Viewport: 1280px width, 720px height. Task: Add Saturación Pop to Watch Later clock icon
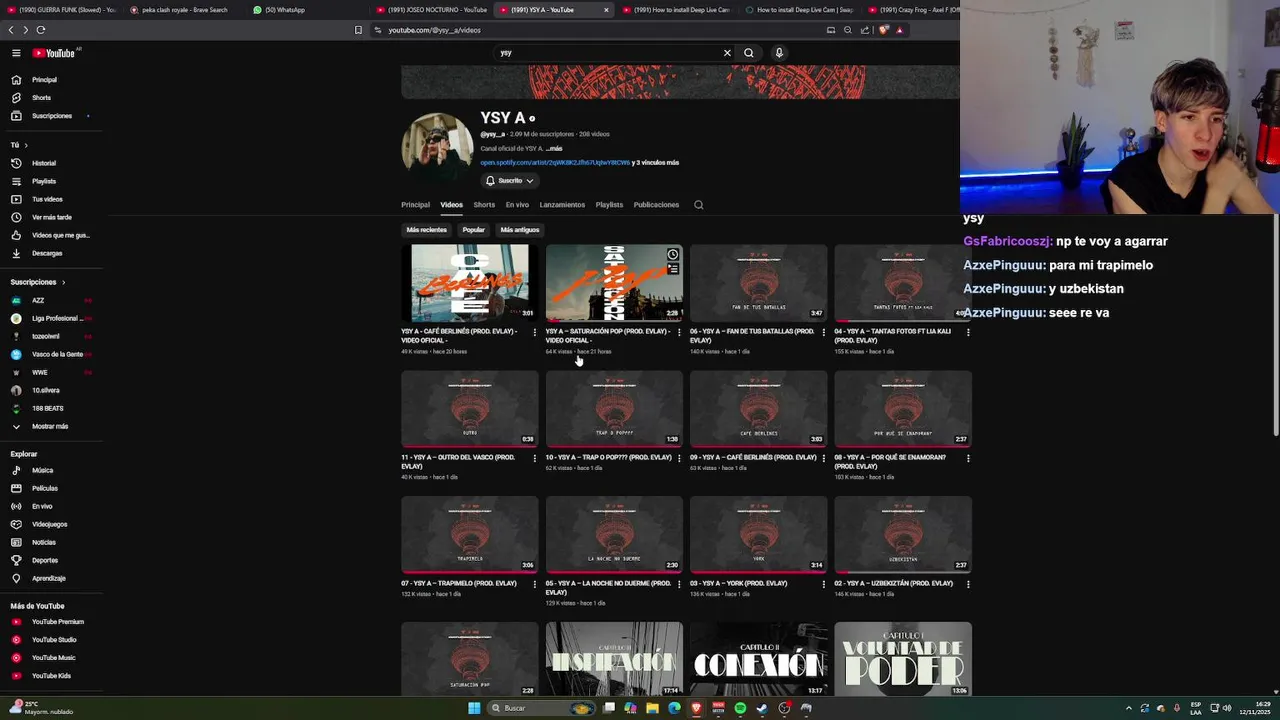coord(673,255)
